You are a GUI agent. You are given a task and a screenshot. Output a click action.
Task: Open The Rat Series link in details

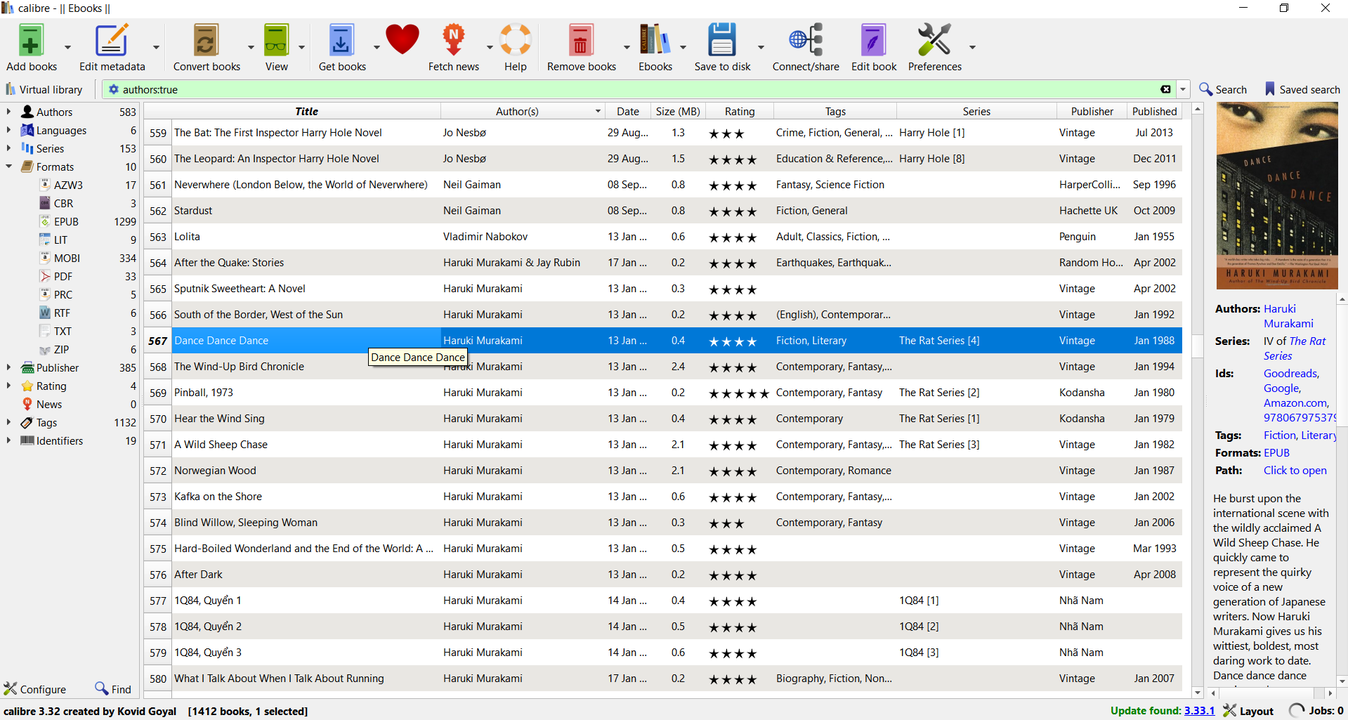pos(1293,348)
